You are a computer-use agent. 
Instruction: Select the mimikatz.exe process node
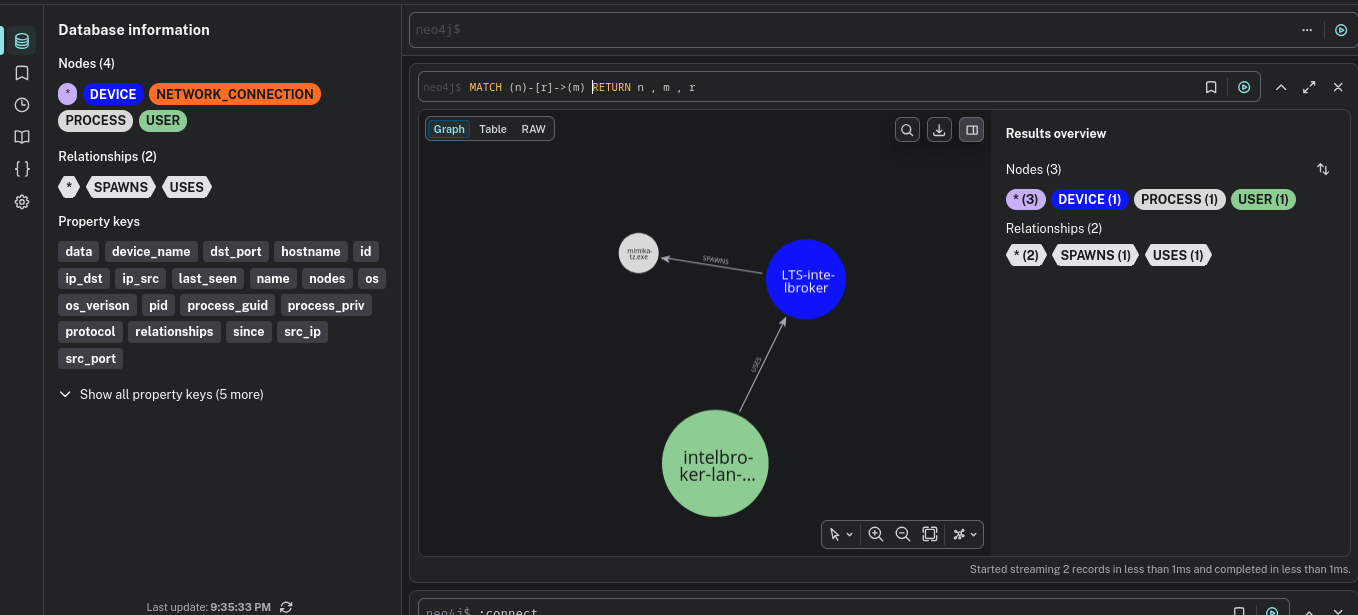639,252
